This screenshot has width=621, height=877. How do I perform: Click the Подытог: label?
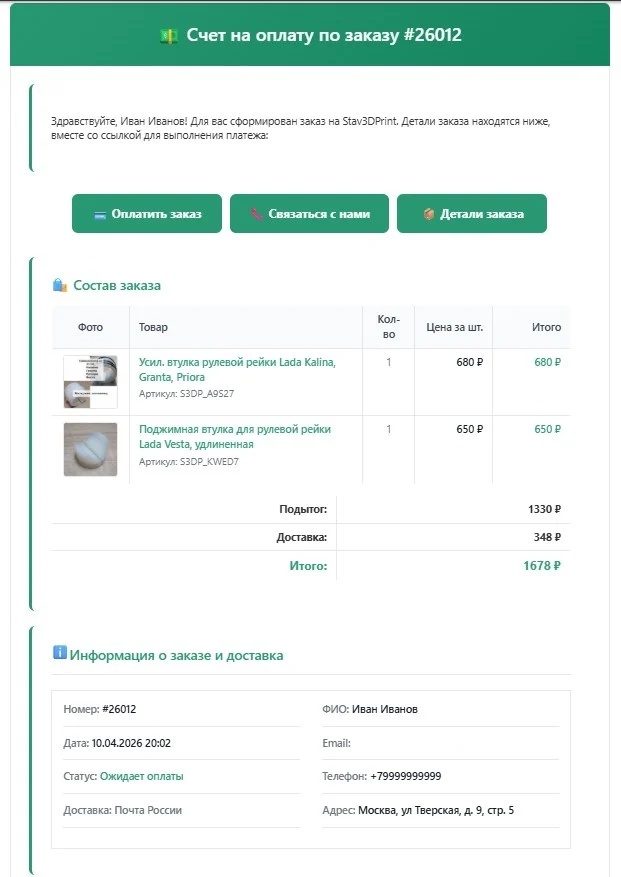coord(303,509)
